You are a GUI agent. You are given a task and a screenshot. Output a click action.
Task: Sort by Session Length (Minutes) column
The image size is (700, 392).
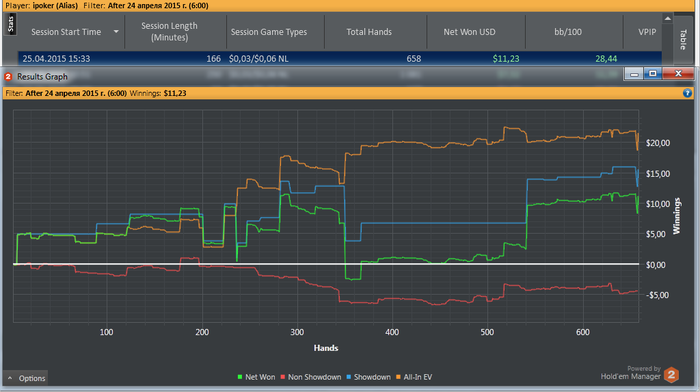coord(169,32)
